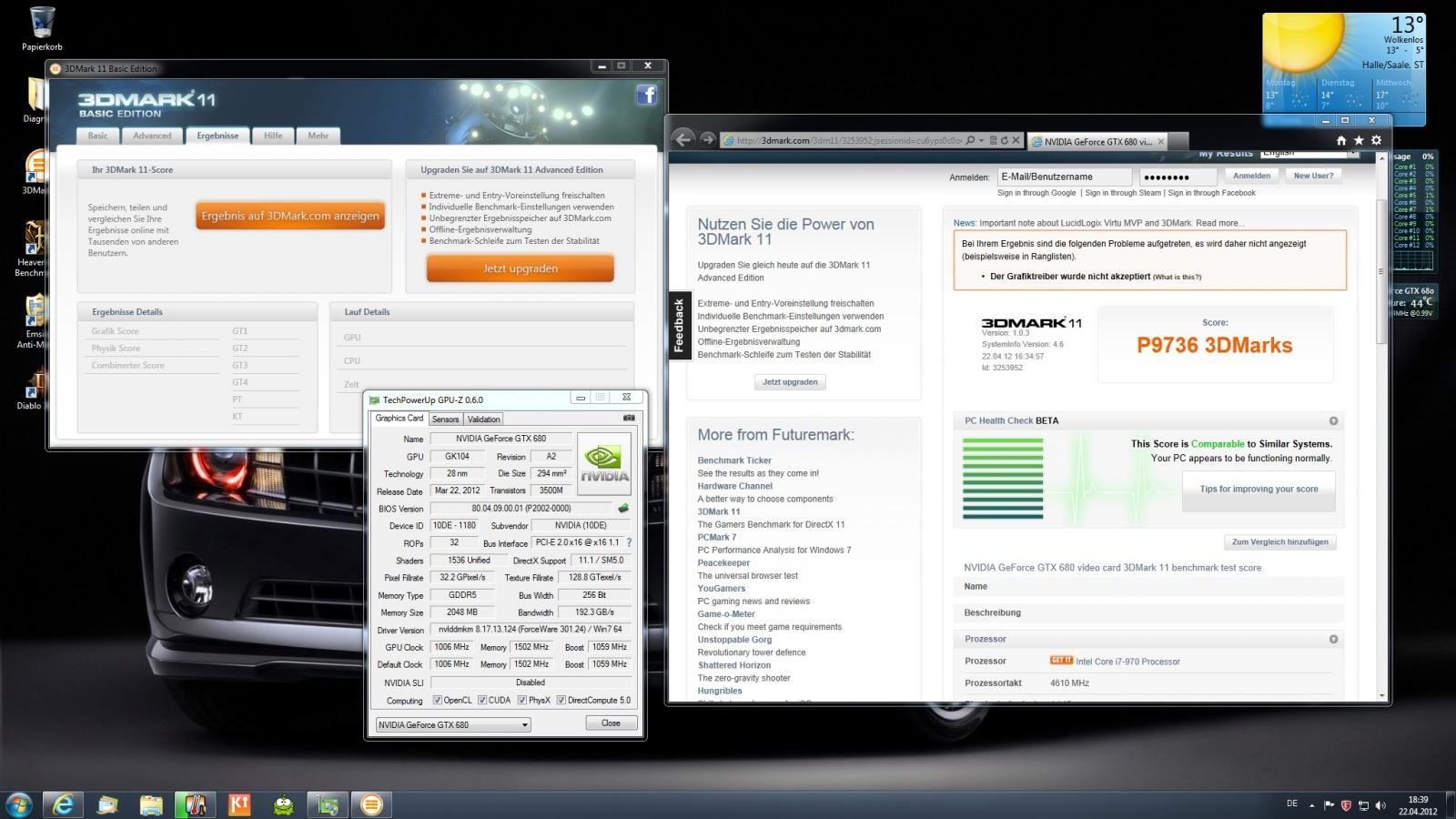This screenshot has height=819, width=1456.
Task: Click the green Cut the Rope taskbar icon
Action: click(284, 804)
